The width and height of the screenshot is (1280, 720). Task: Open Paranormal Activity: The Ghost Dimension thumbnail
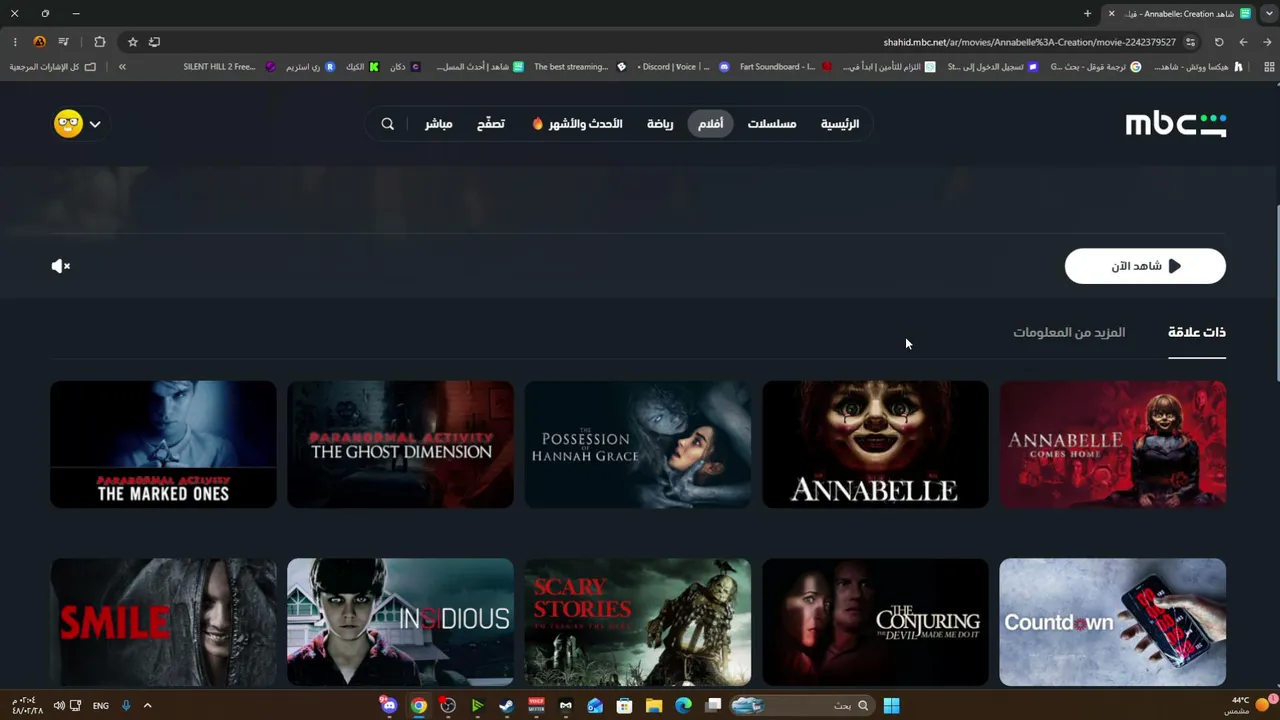click(x=400, y=444)
